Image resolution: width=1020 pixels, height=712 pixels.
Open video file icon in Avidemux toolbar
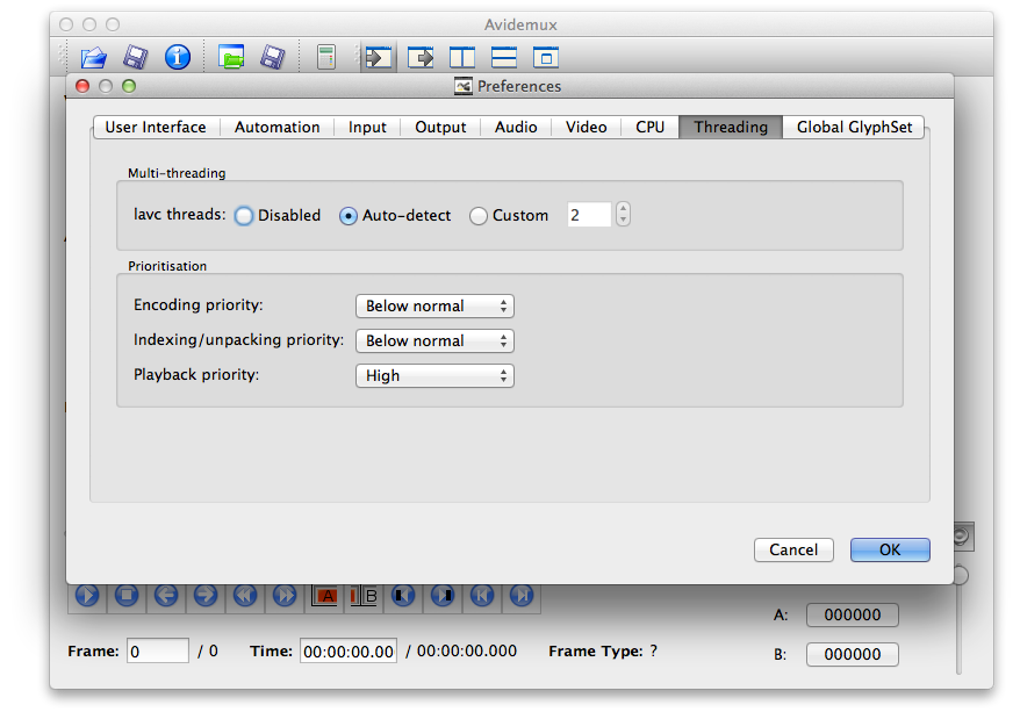pyautogui.click(x=94, y=57)
